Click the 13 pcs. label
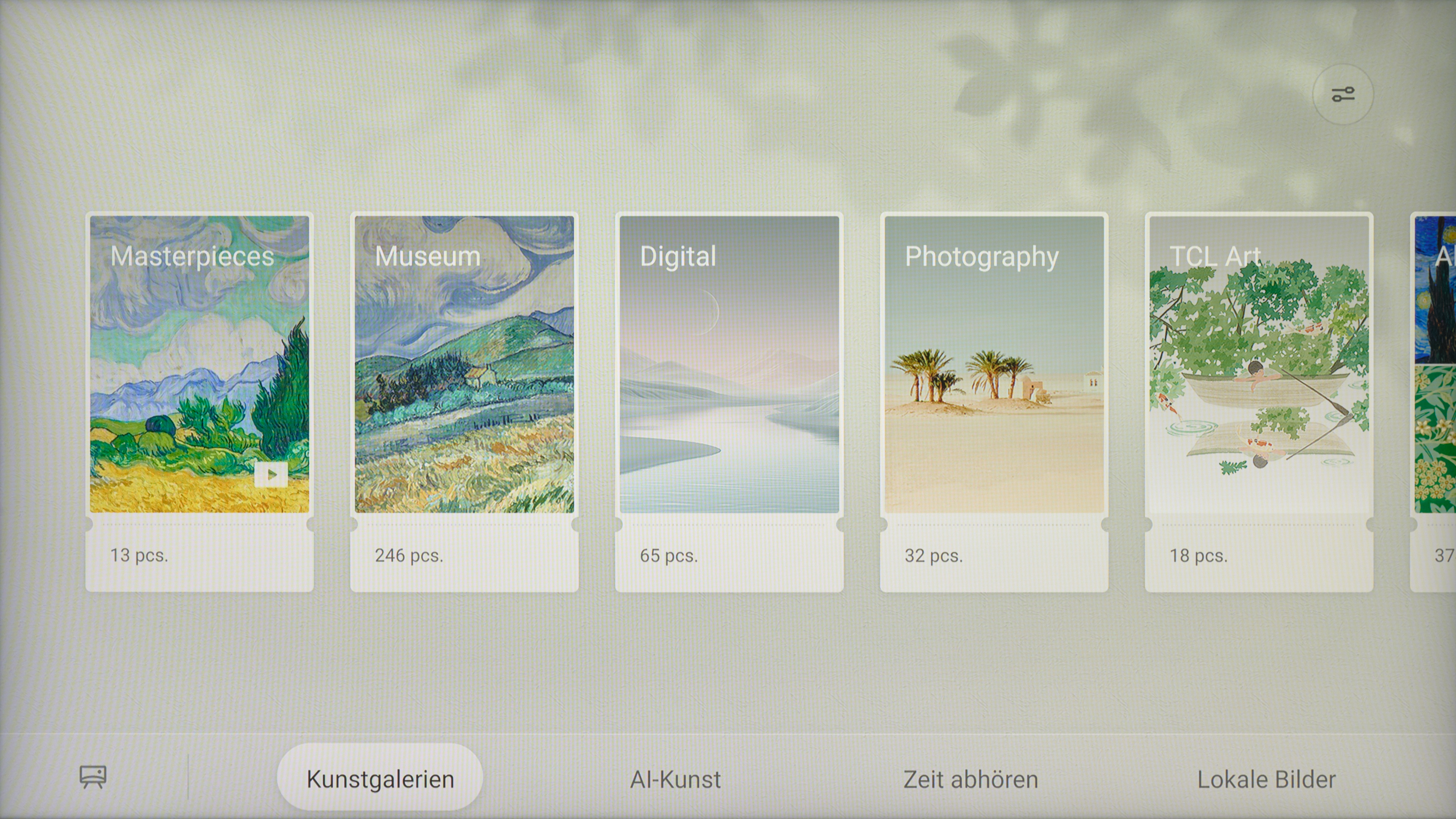Image resolution: width=1456 pixels, height=819 pixels. [139, 555]
